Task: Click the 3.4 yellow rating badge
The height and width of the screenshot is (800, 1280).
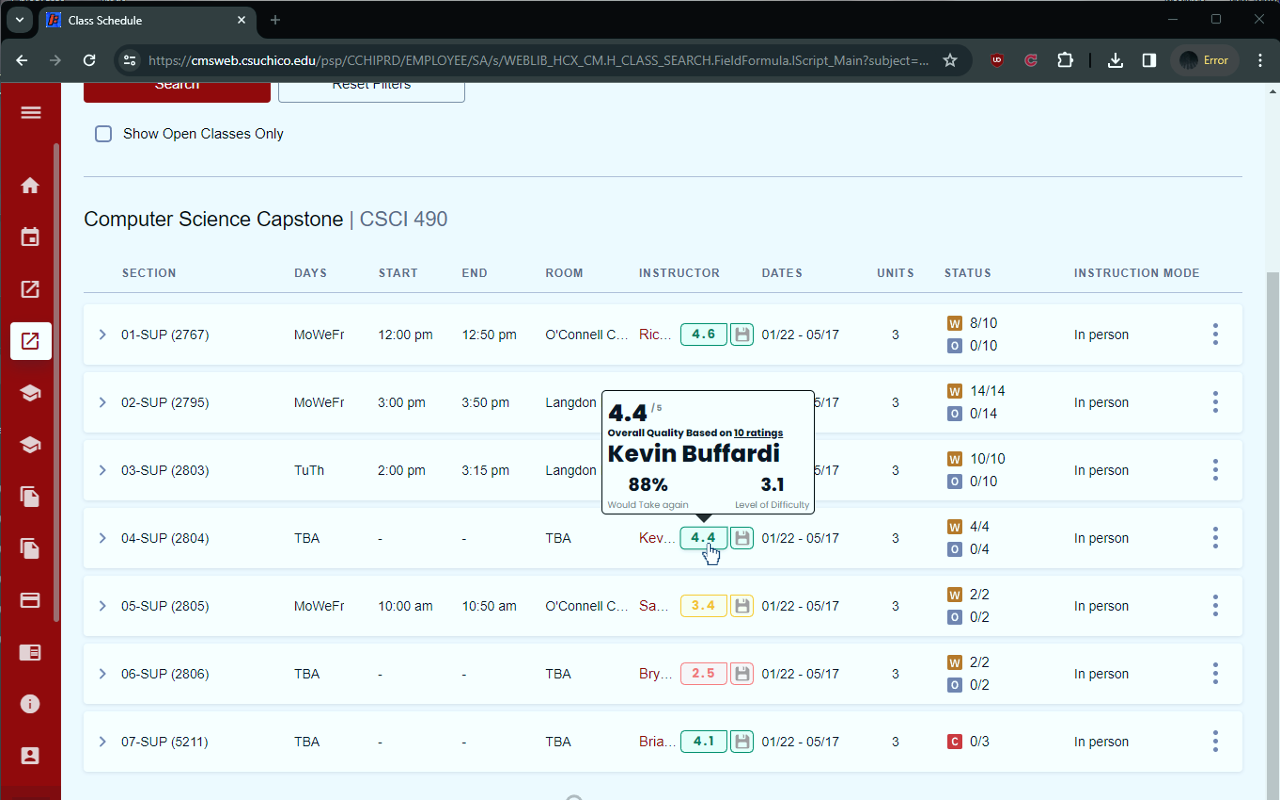Action: coord(703,605)
